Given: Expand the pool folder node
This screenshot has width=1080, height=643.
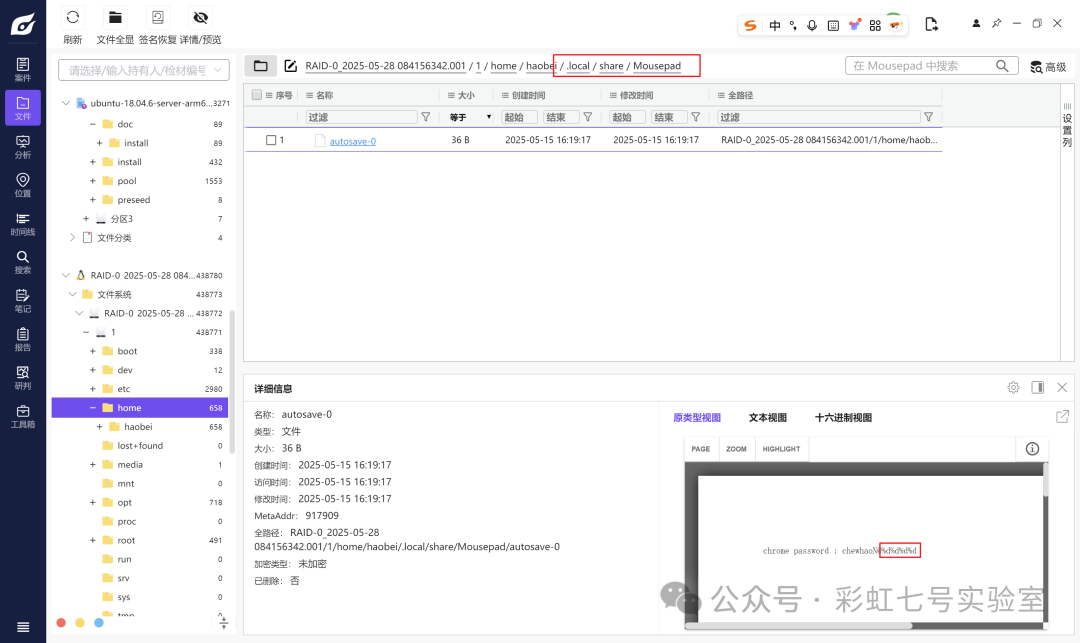Looking at the screenshot, I should 92,180.
